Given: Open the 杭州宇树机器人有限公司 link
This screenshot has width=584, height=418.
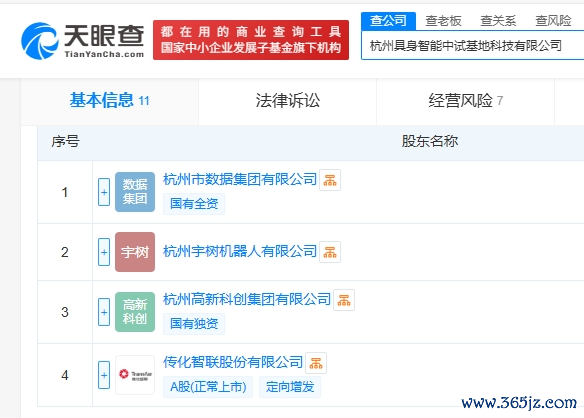Looking at the screenshot, I should (240, 251).
